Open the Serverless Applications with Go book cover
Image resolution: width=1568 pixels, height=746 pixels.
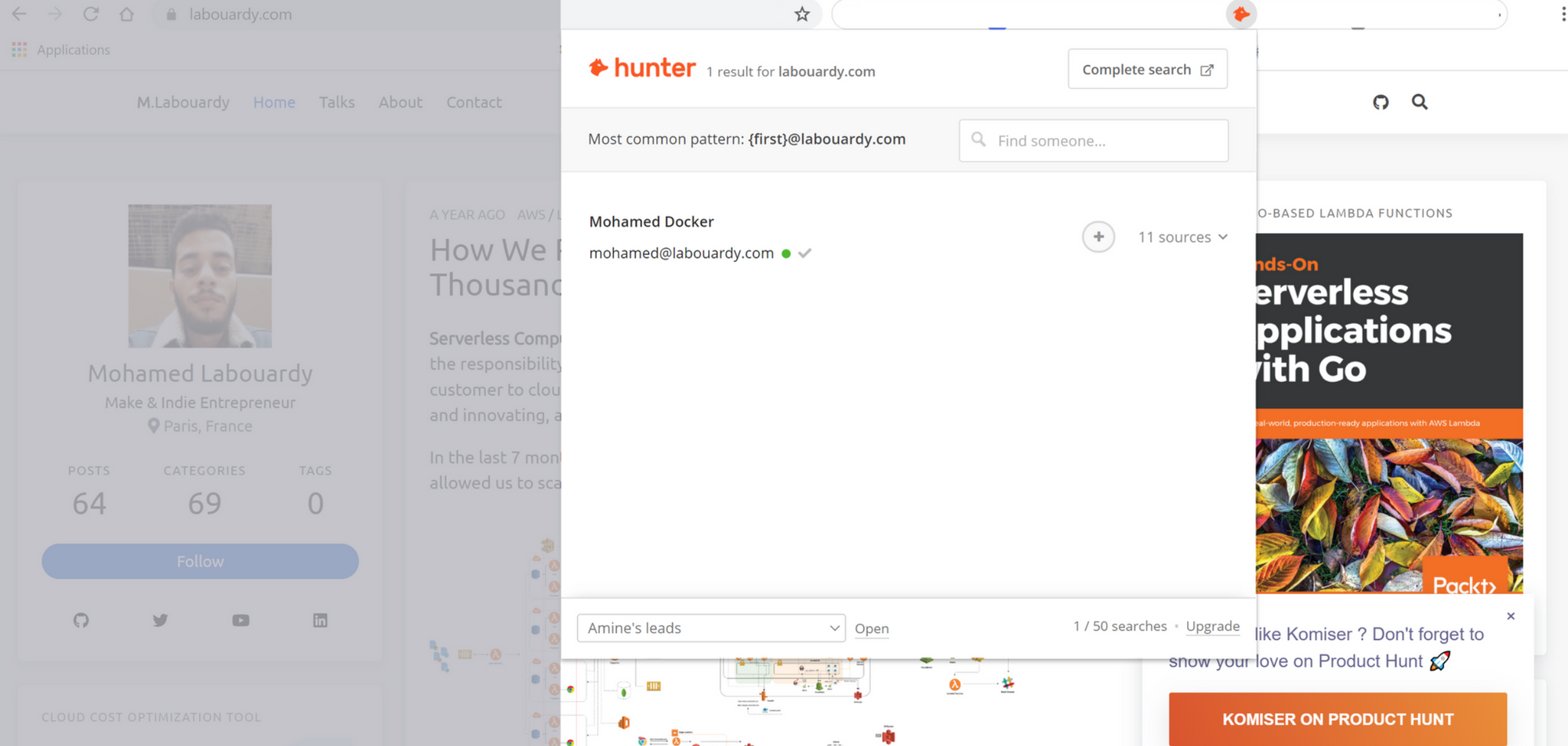[1389, 413]
